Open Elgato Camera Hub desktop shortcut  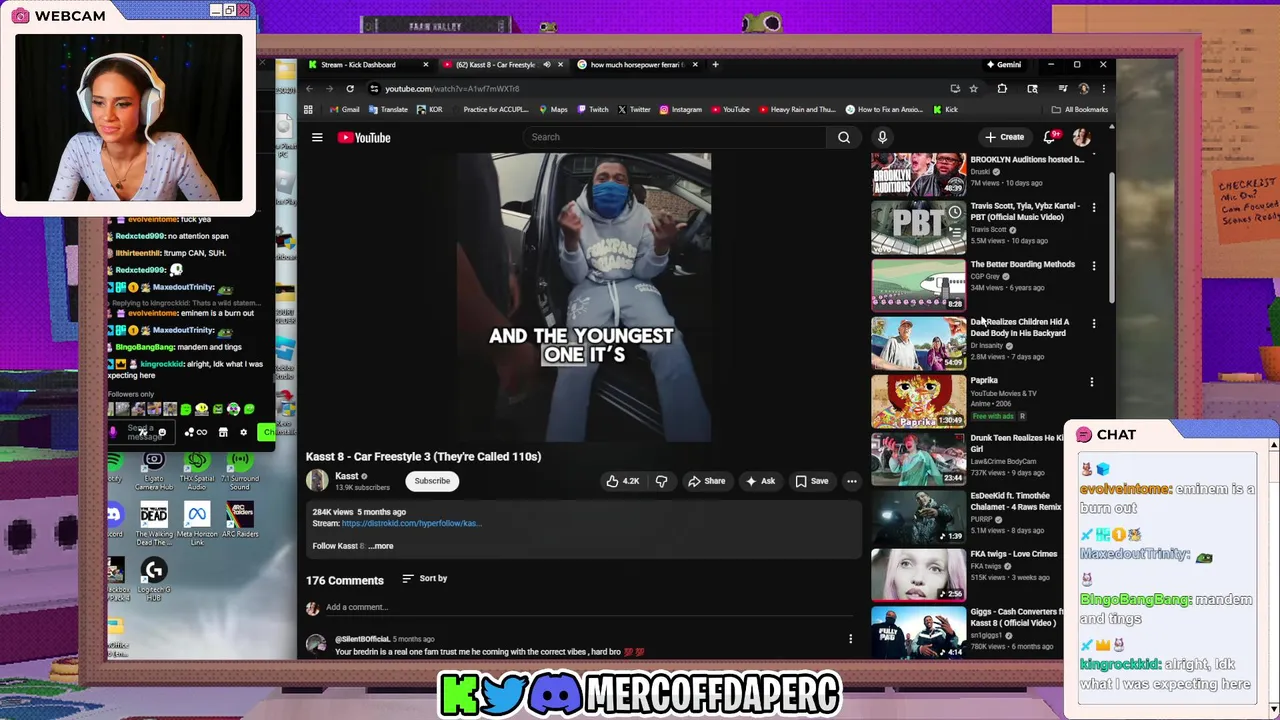154,469
